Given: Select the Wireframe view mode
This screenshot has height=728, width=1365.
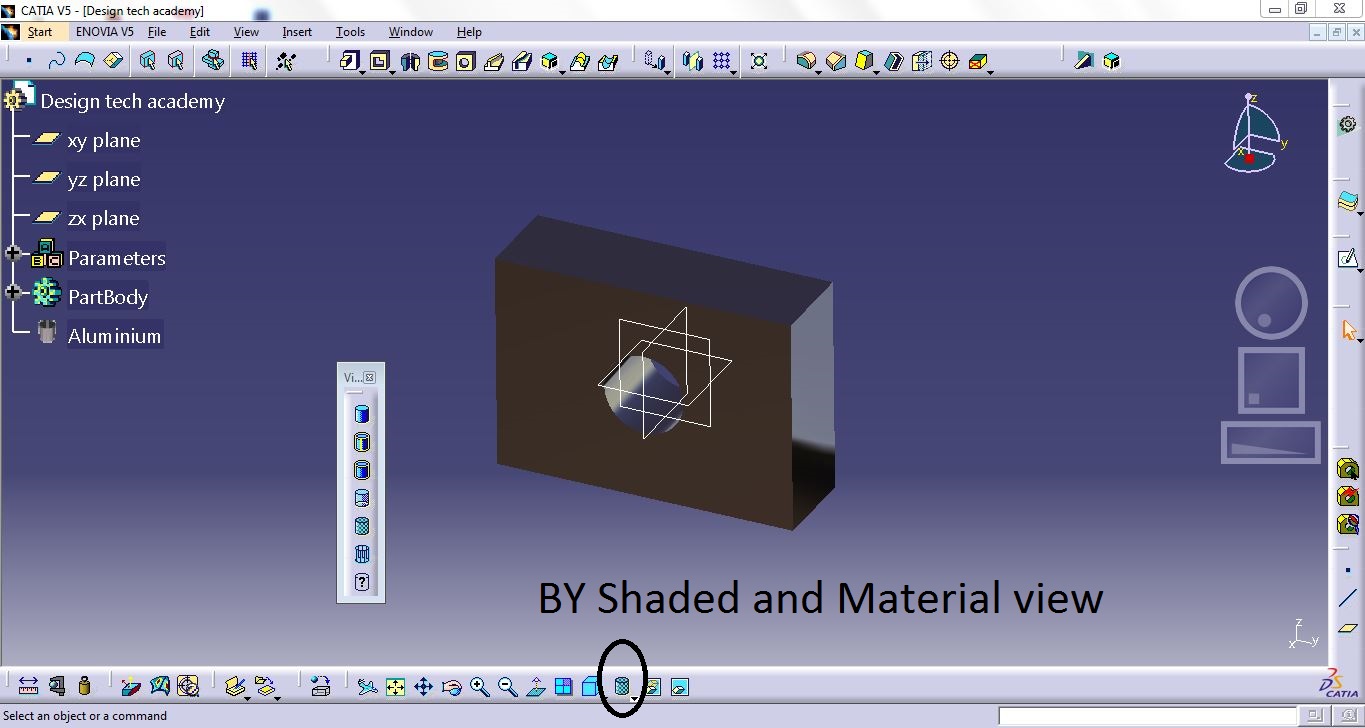Looking at the screenshot, I should pos(361,553).
